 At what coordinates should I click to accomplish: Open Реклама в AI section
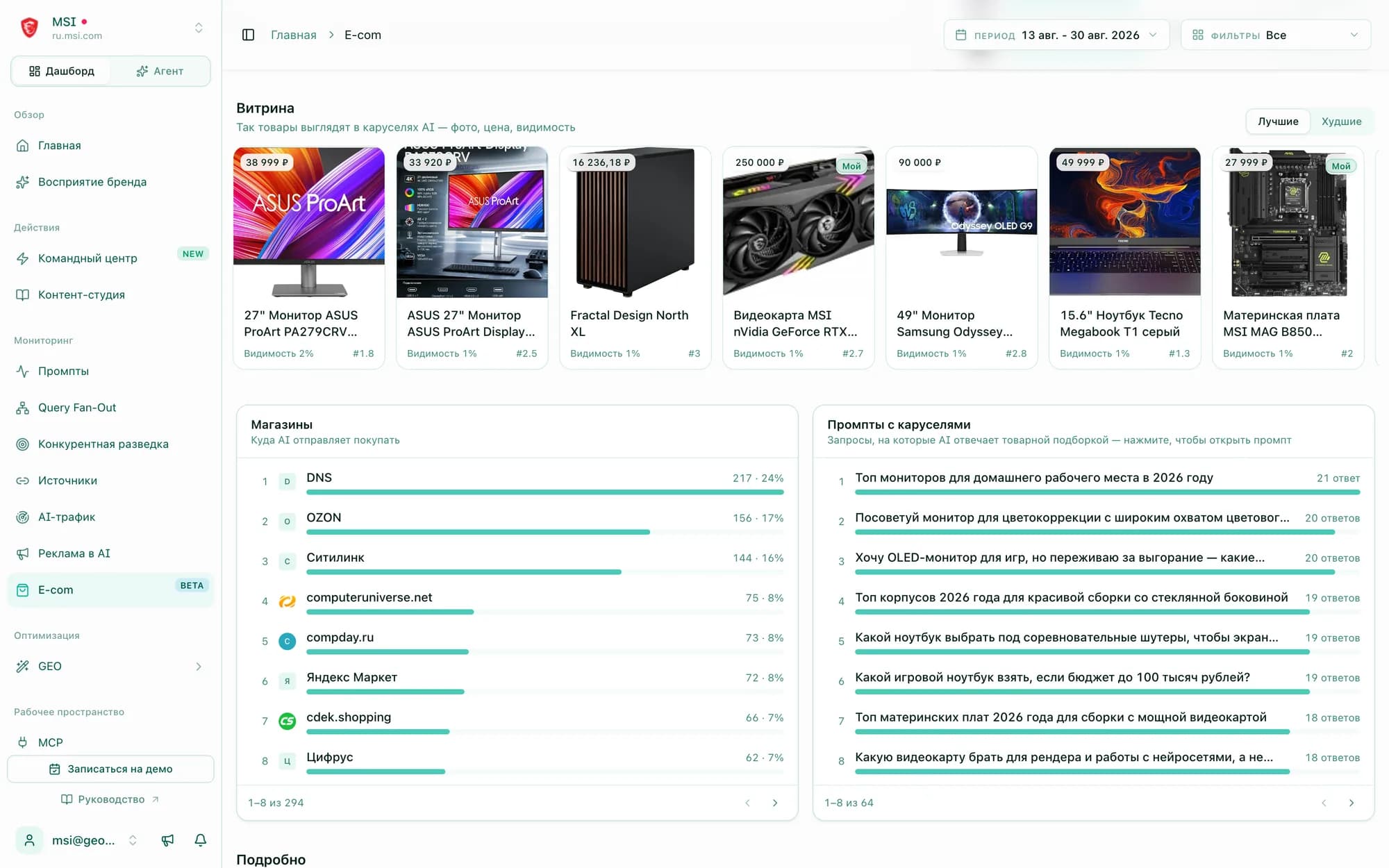coord(111,553)
